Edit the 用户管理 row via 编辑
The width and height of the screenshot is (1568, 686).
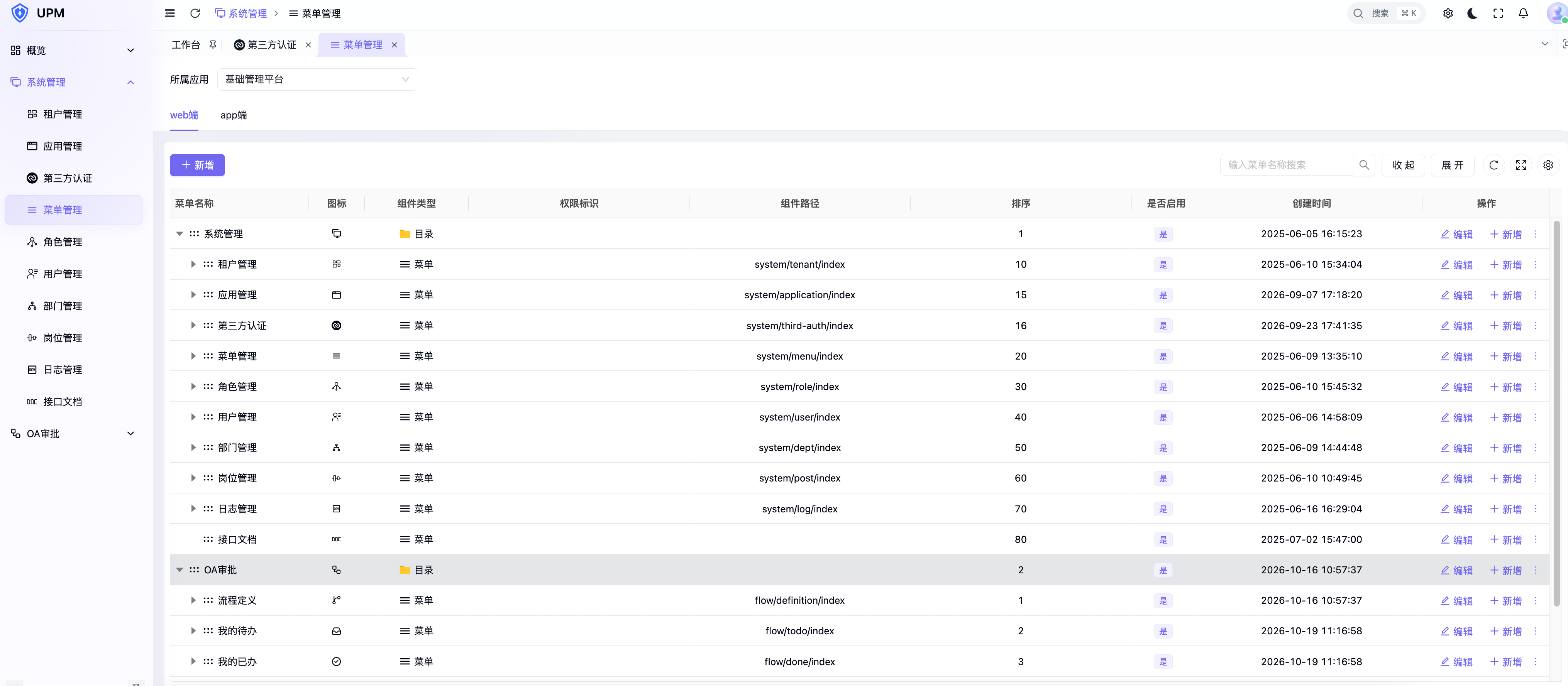click(1456, 418)
